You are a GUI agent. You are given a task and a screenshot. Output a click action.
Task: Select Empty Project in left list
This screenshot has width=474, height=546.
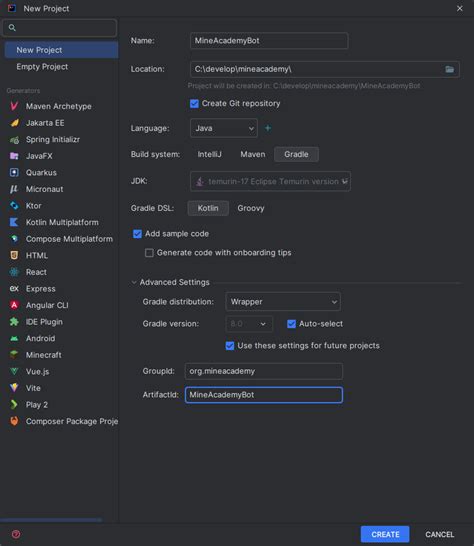(x=61, y=67)
